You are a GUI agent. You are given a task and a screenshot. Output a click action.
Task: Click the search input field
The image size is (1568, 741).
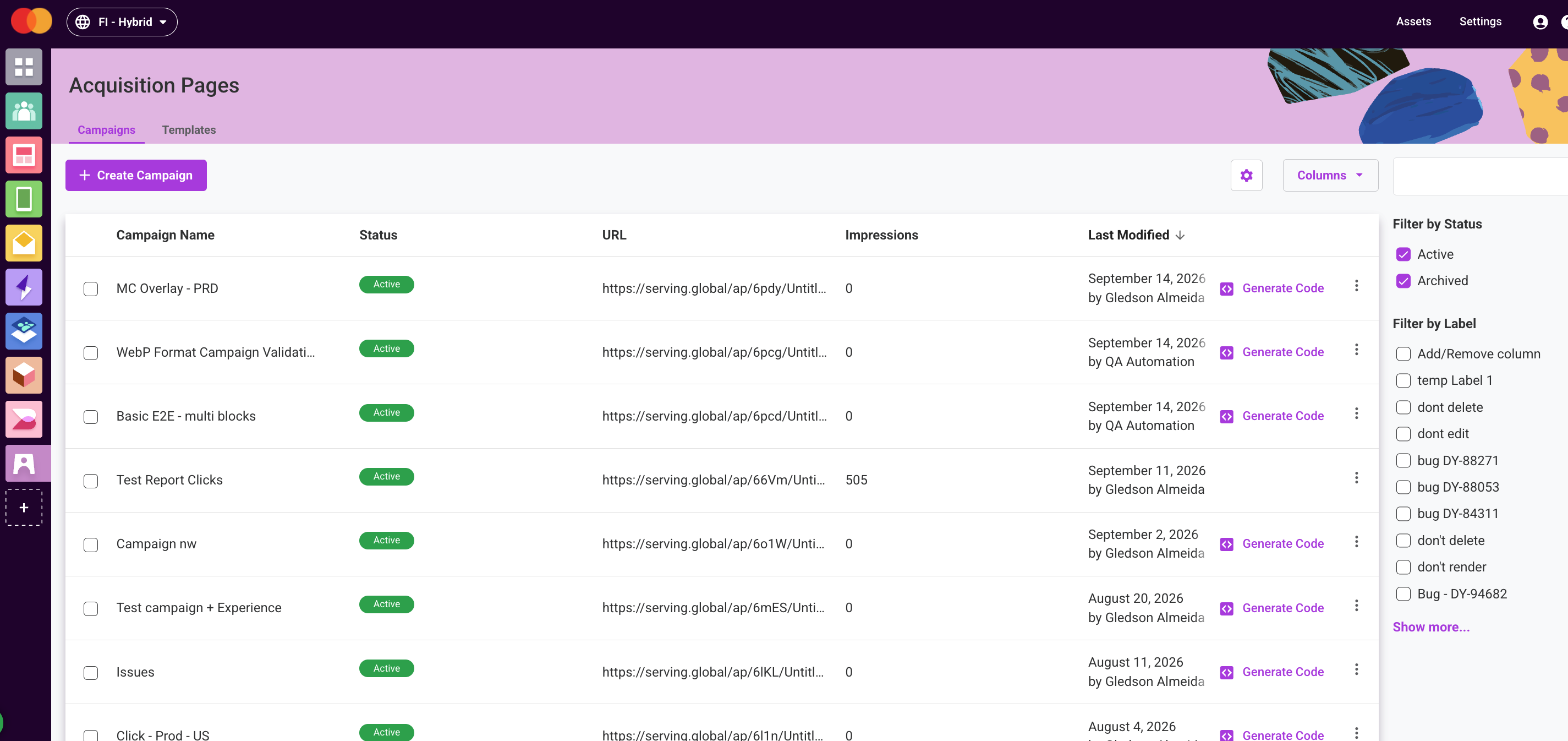(1480, 177)
